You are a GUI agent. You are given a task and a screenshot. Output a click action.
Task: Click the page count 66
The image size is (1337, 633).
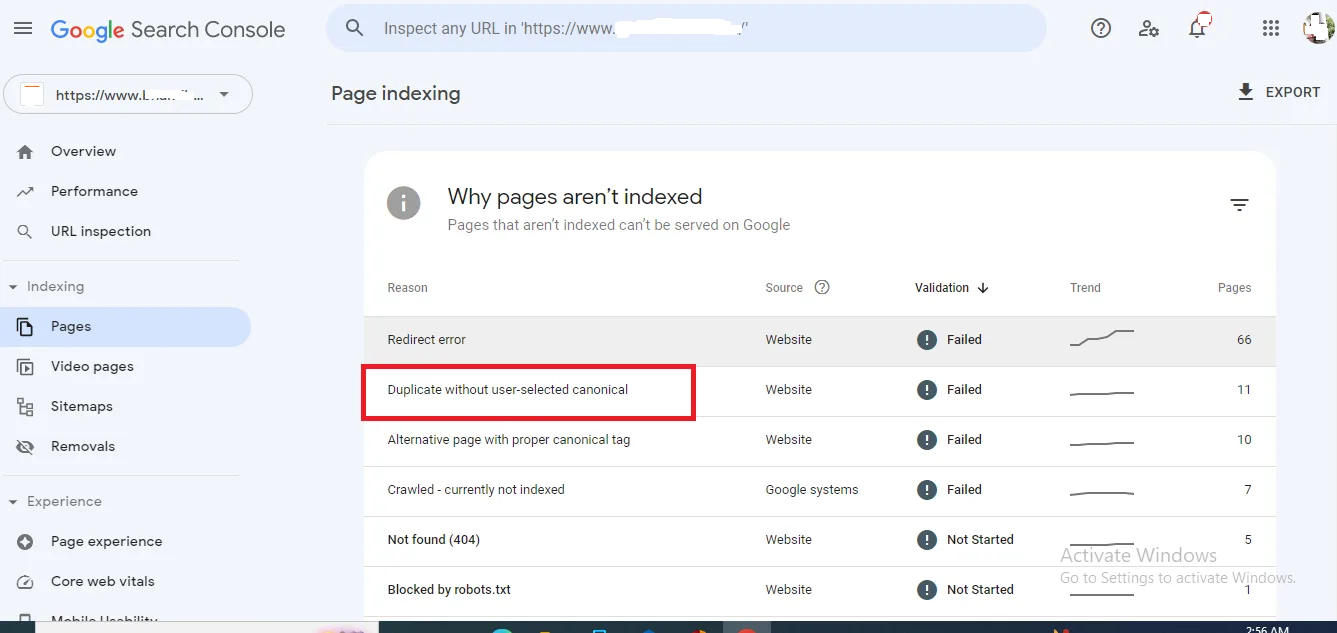coord(1244,340)
